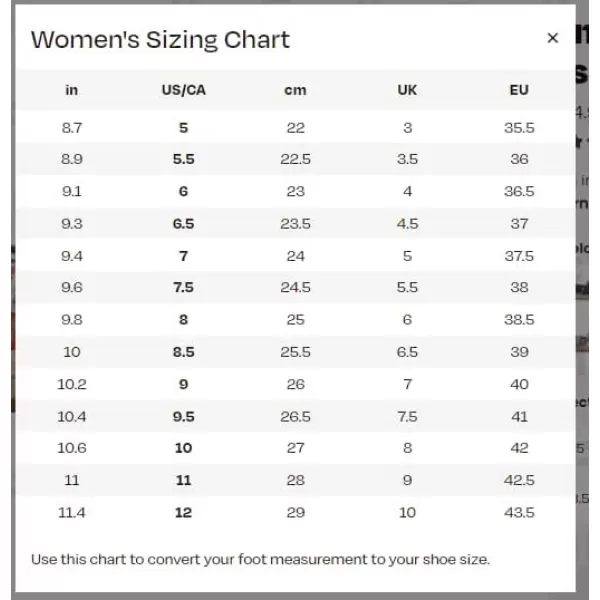Click the UK column header
This screenshot has height=600, width=600.
407,90
